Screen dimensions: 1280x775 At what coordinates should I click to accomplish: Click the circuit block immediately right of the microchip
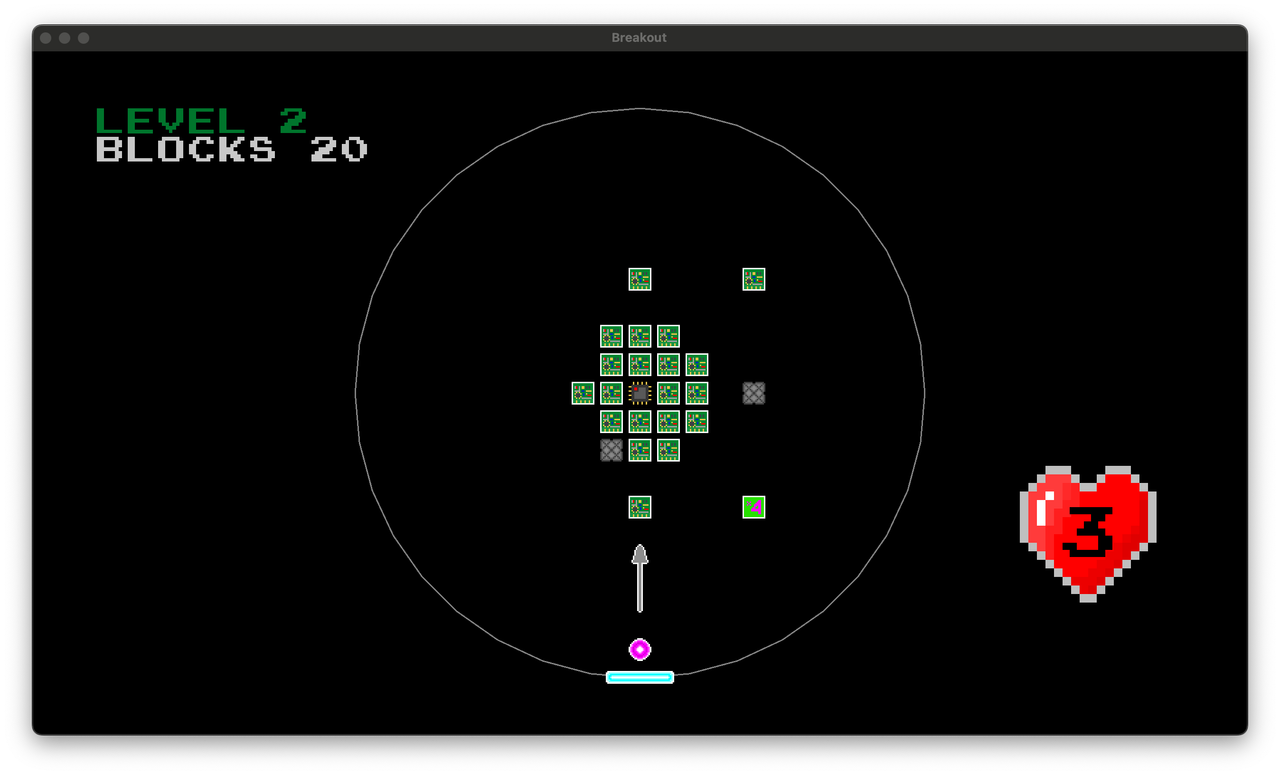(668, 393)
